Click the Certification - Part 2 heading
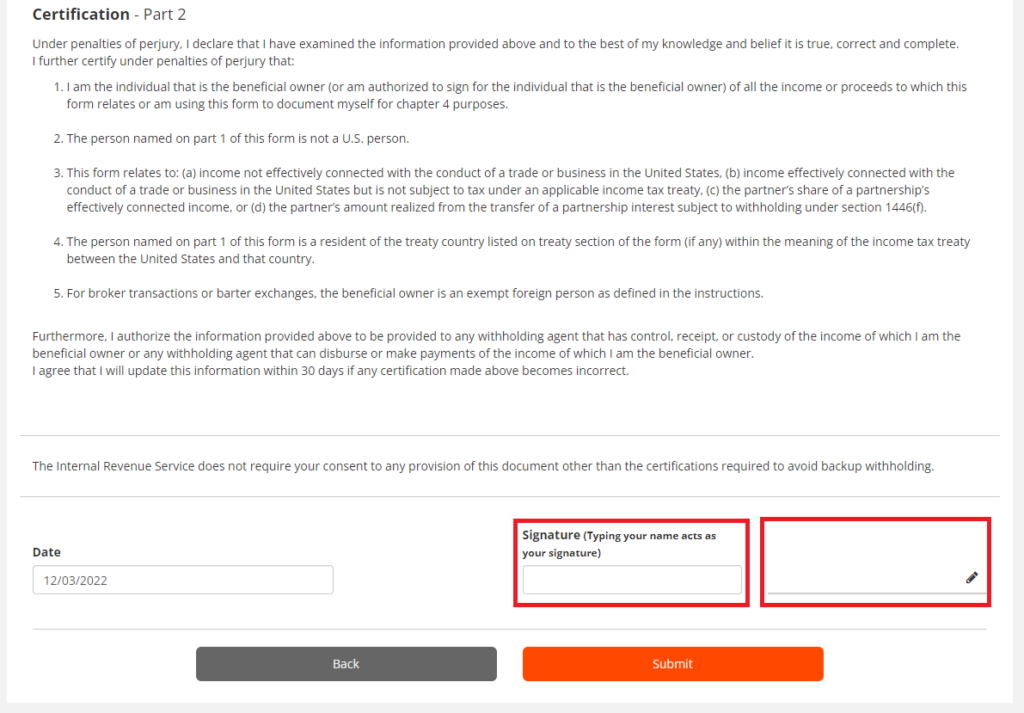The image size is (1024, 713). click(109, 14)
